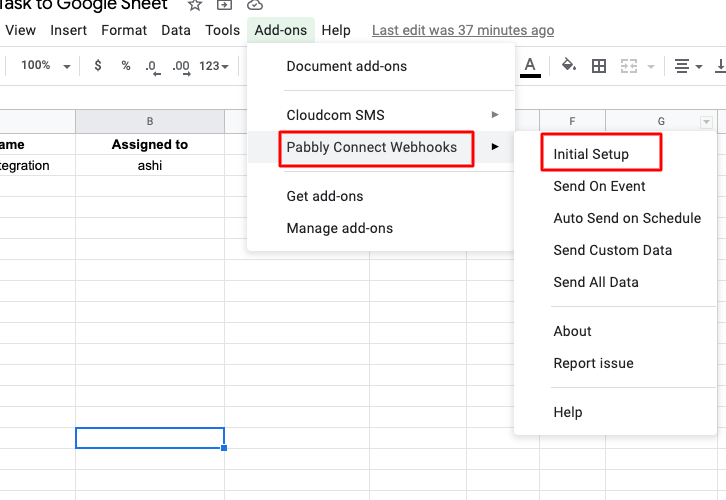
Task: Select column F header
Action: point(572,121)
